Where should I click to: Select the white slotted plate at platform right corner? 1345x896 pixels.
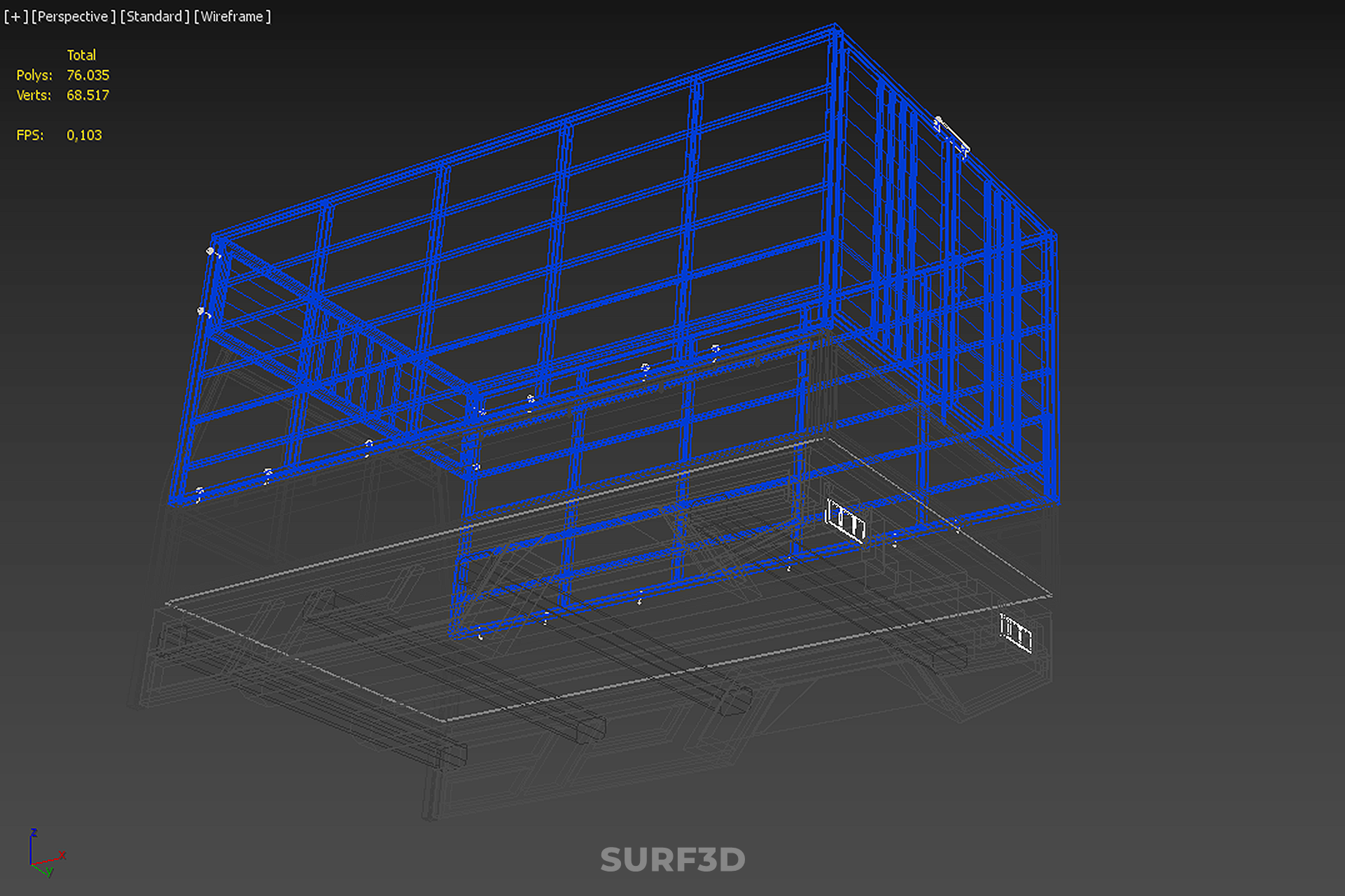coord(1015,633)
